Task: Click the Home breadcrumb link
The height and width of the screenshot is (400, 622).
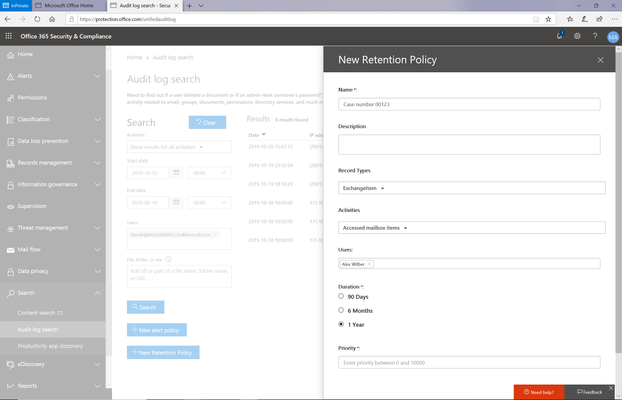Action: 134,58
